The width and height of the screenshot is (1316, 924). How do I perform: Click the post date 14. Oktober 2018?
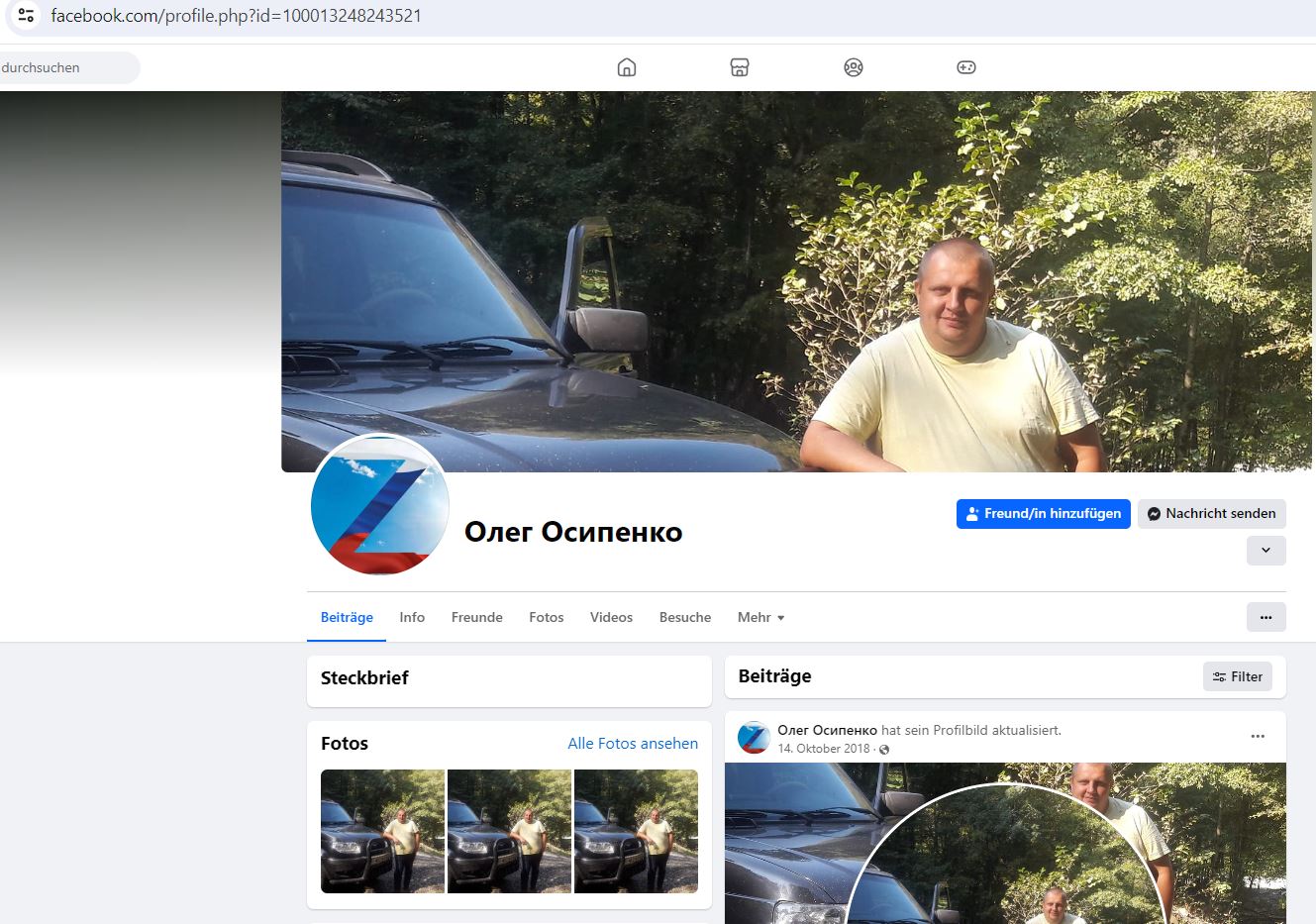pos(824,749)
